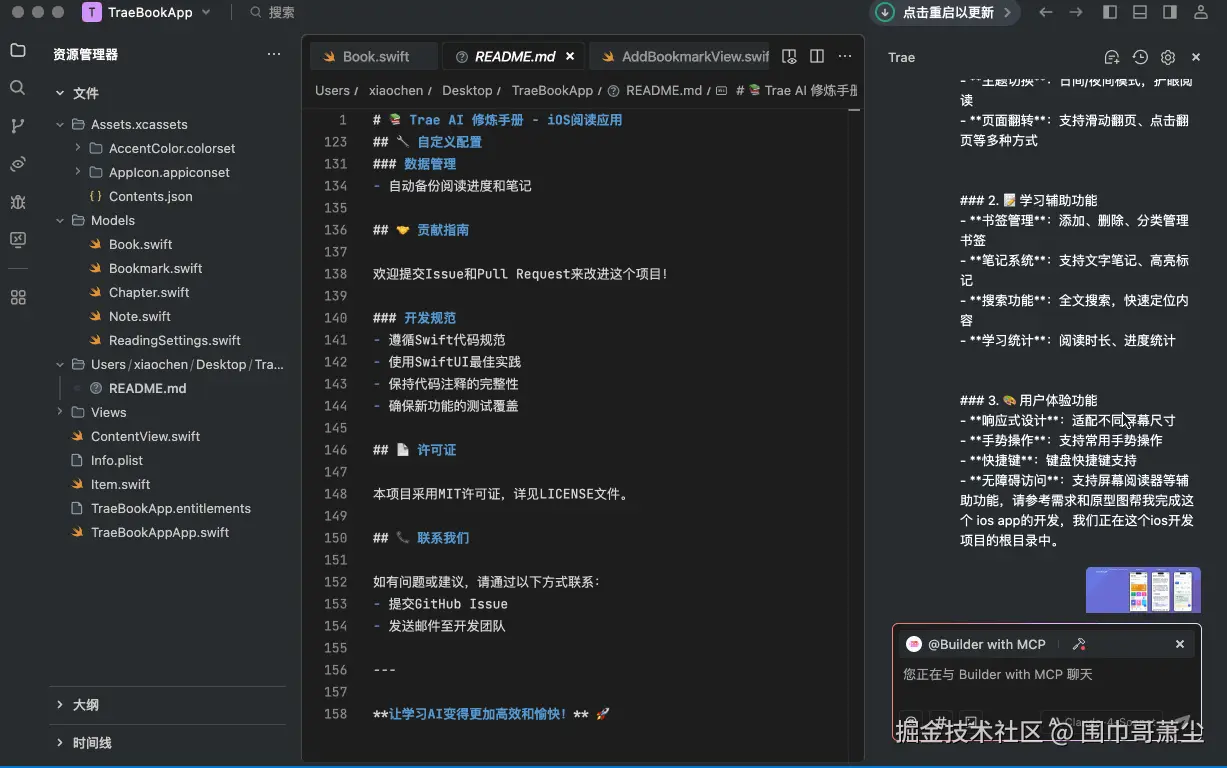
Task: Open the user account icon
Action: click(1202, 12)
